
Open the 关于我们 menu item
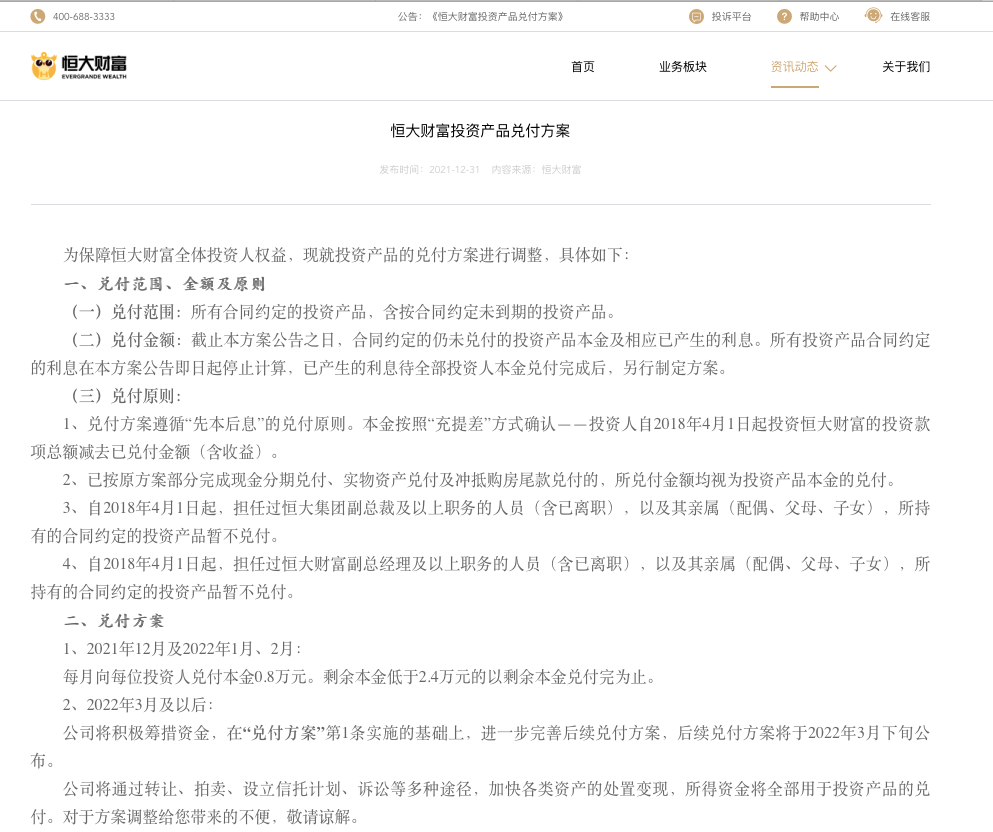coord(906,67)
